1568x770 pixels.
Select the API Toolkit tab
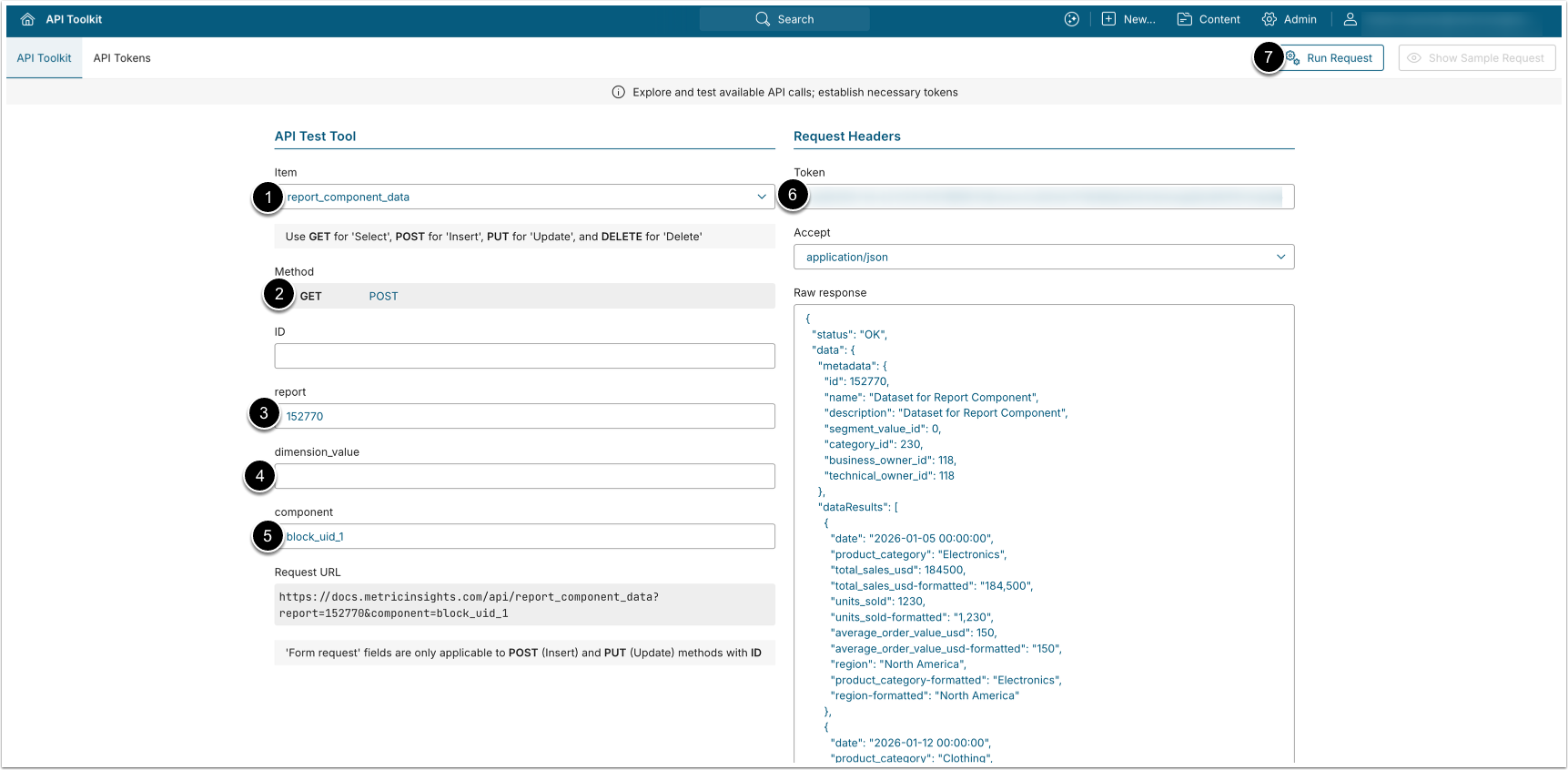coord(44,58)
